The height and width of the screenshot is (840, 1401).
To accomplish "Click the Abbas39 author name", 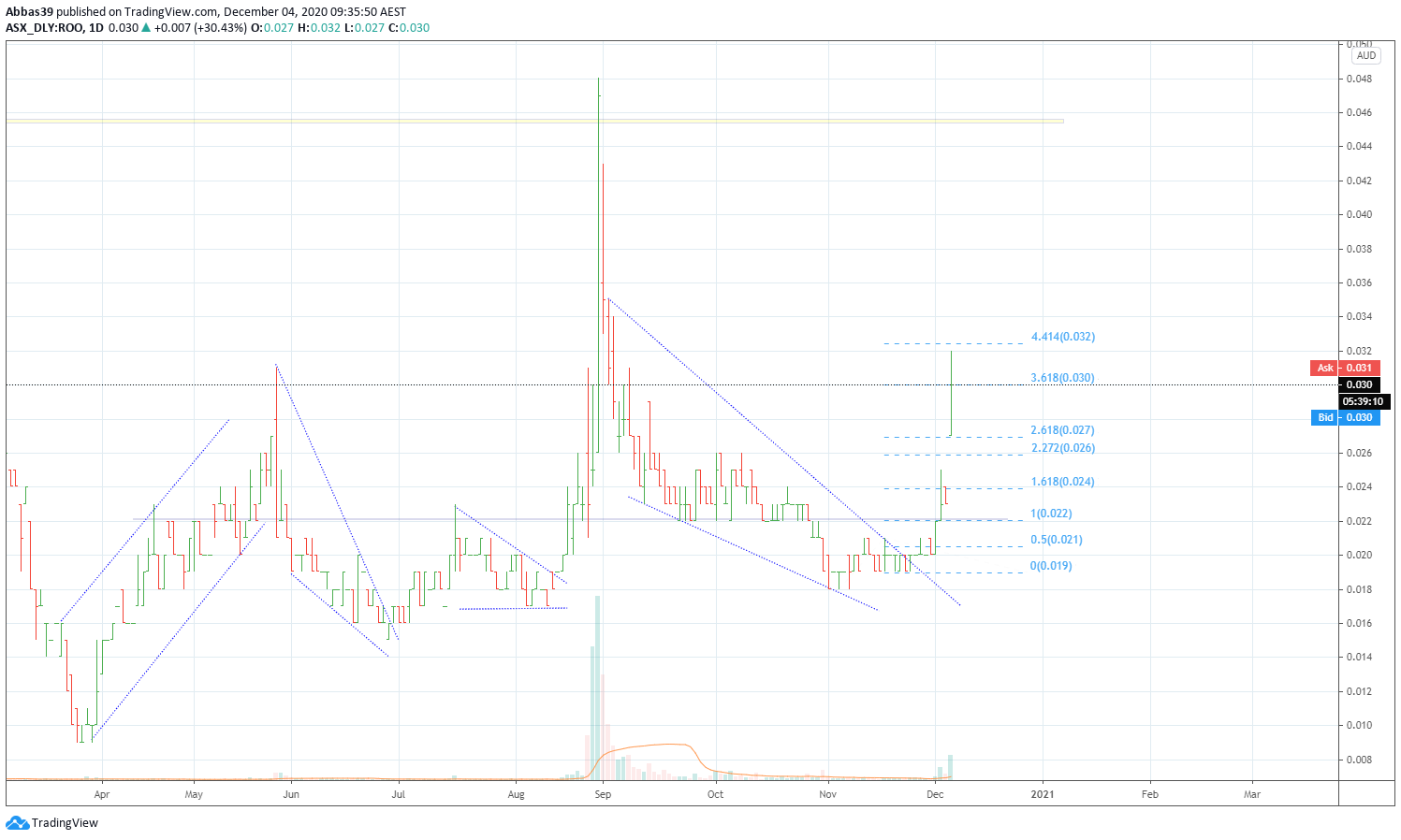I will pyautogui.click(x=29, y=12).
